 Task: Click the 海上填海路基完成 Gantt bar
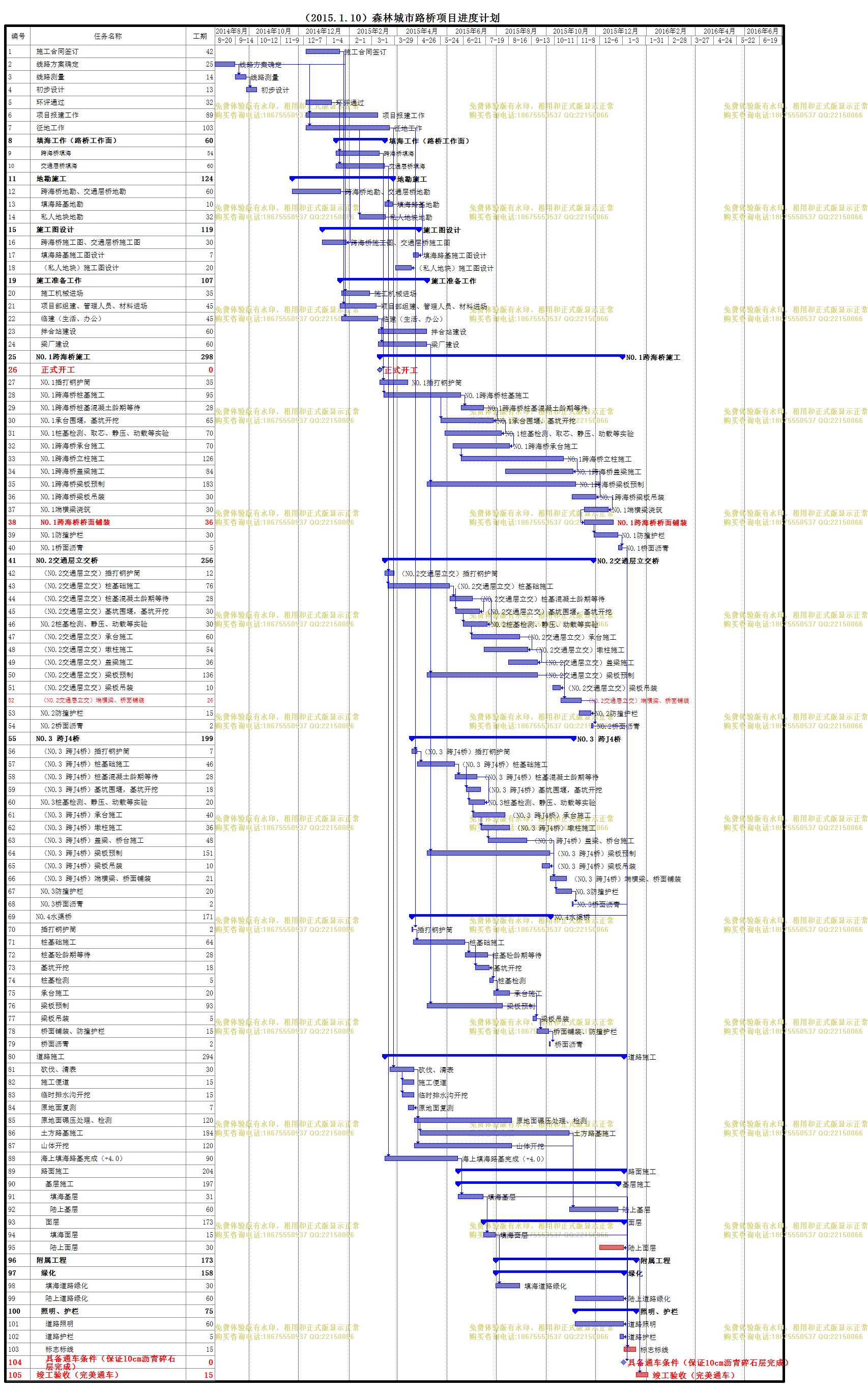pyautogui.click(x=421, y=1158)
